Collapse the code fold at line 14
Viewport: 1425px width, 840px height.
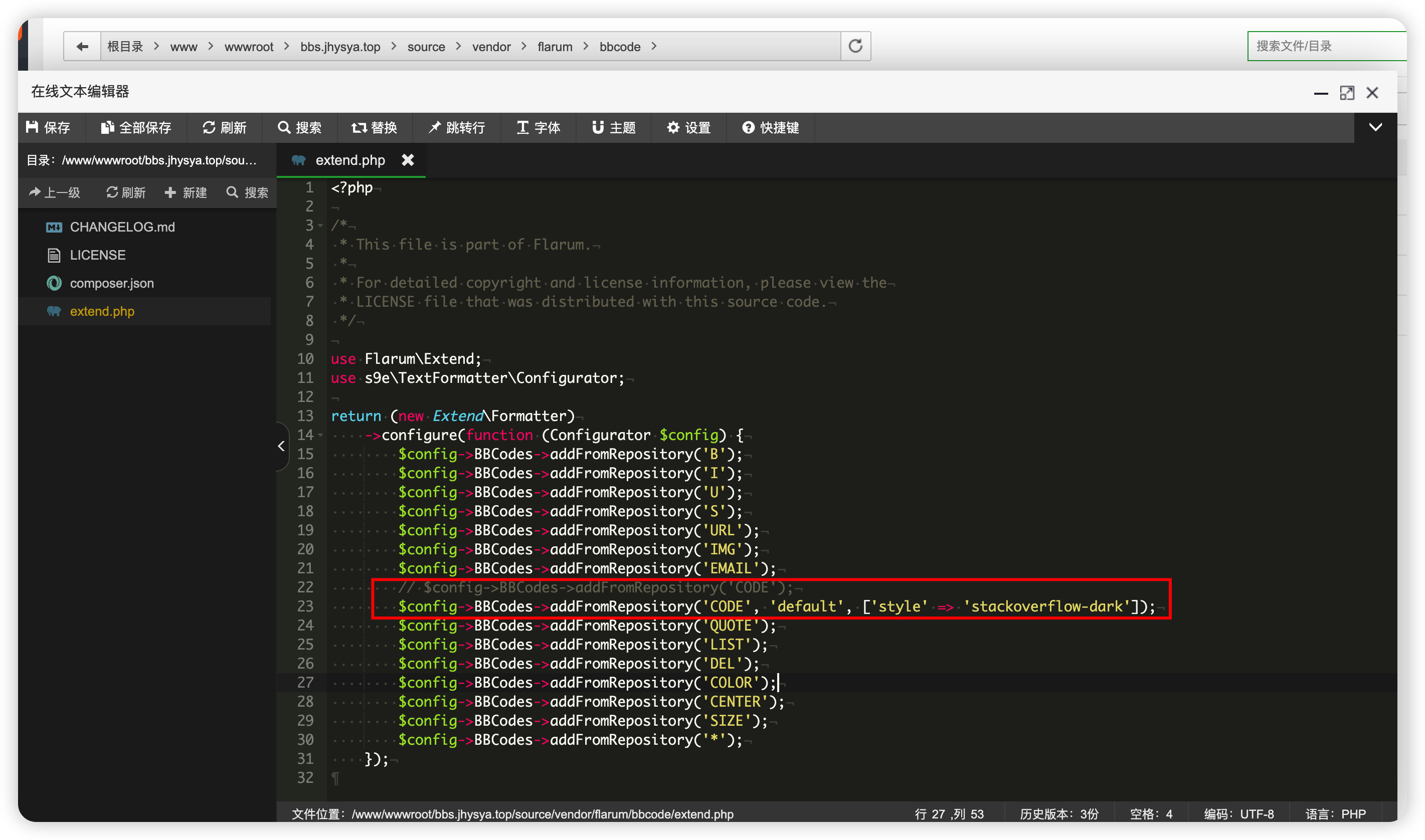(320, 435)
